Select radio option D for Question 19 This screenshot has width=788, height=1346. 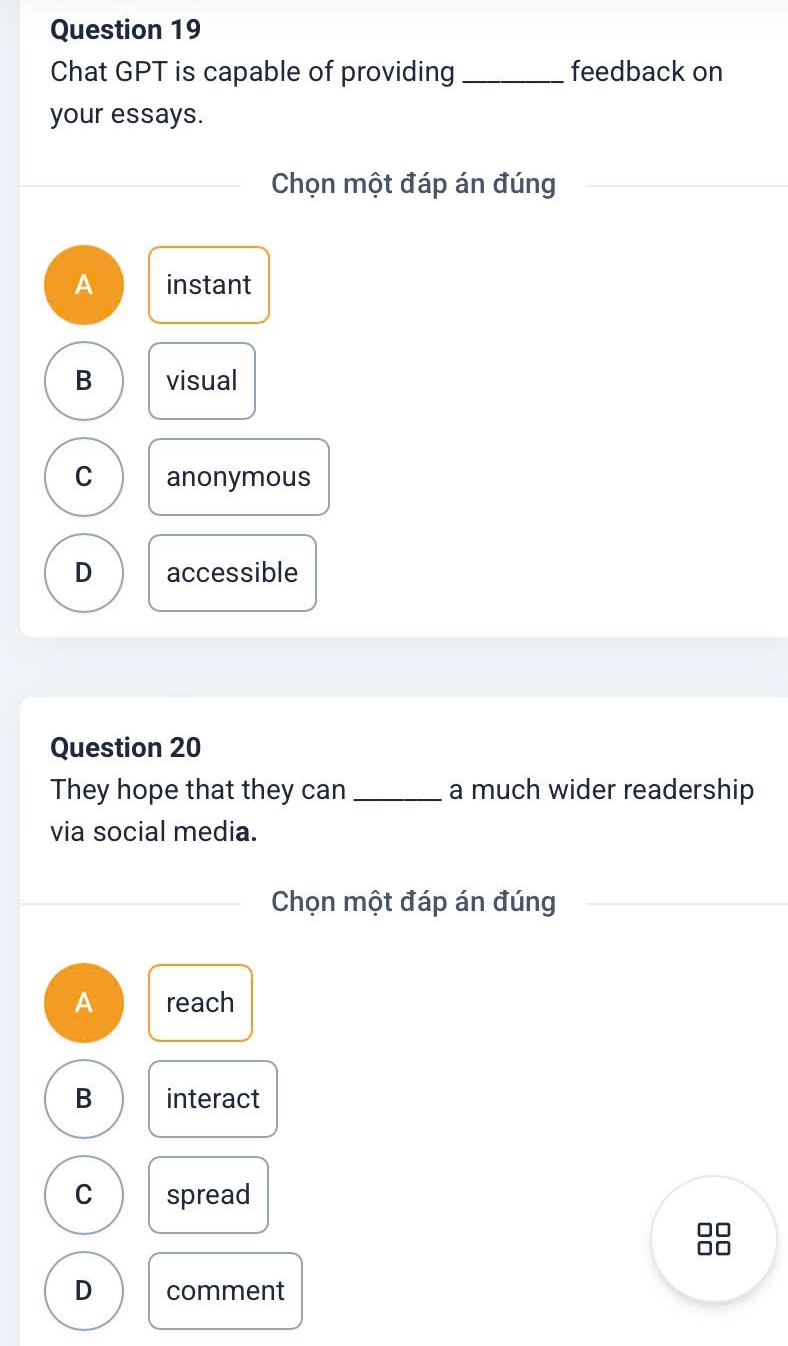[x=85, y=573]
